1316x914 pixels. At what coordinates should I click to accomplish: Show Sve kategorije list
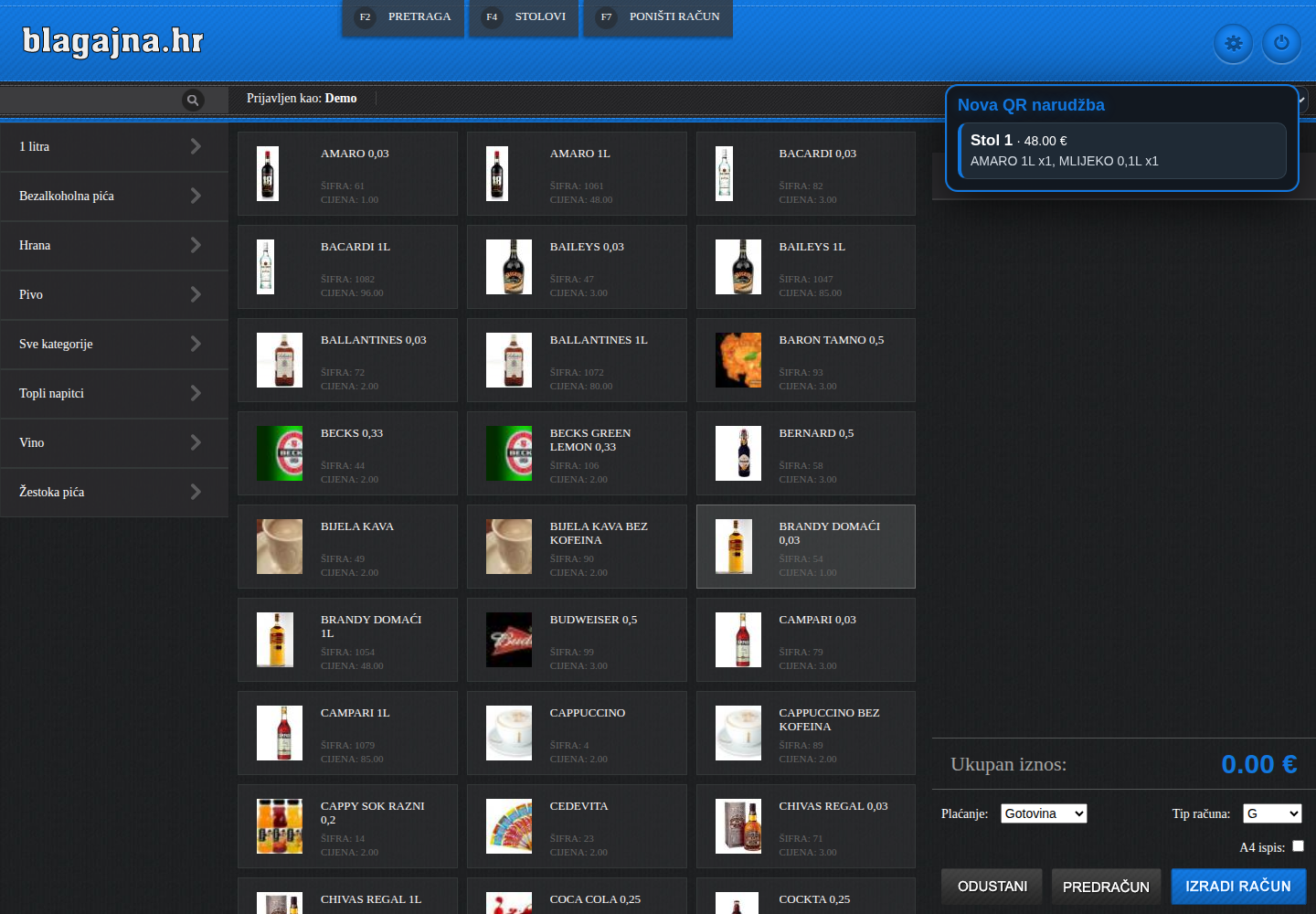pos(114,345)
